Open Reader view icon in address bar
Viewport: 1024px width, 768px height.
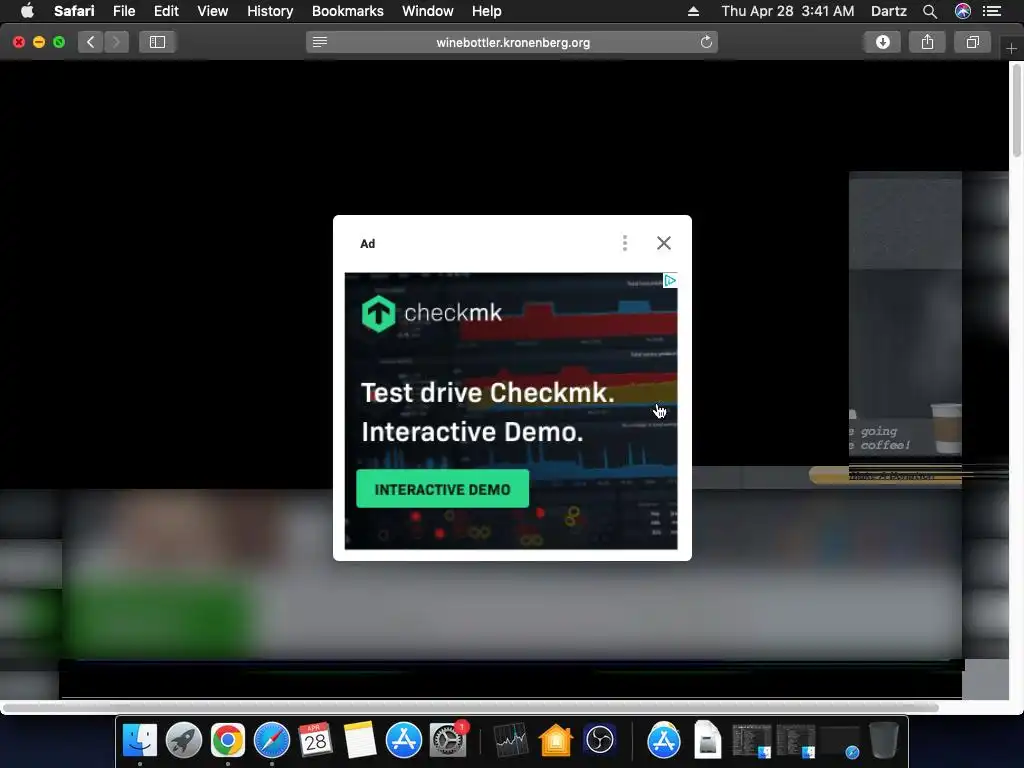coord(320,42)
